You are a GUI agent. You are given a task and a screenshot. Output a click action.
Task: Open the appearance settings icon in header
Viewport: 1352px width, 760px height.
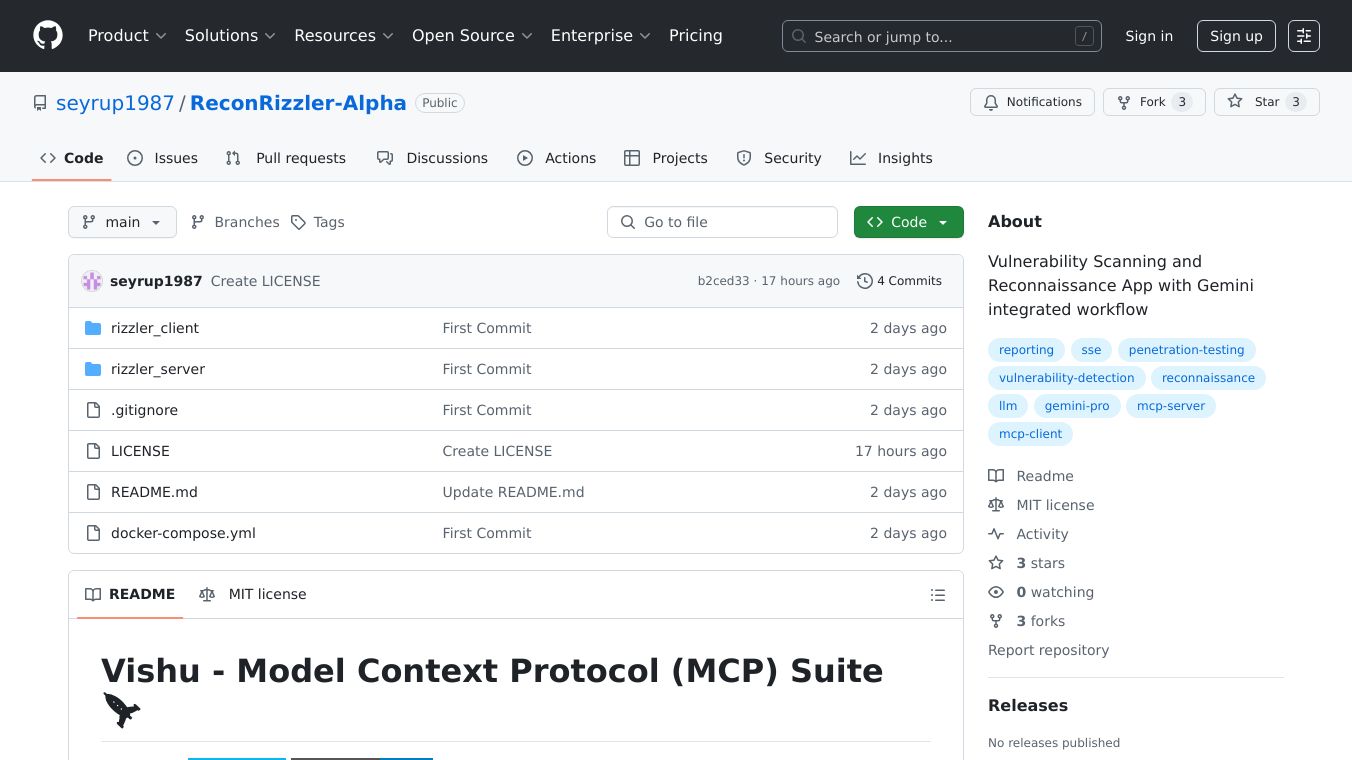click(1304, 36)
